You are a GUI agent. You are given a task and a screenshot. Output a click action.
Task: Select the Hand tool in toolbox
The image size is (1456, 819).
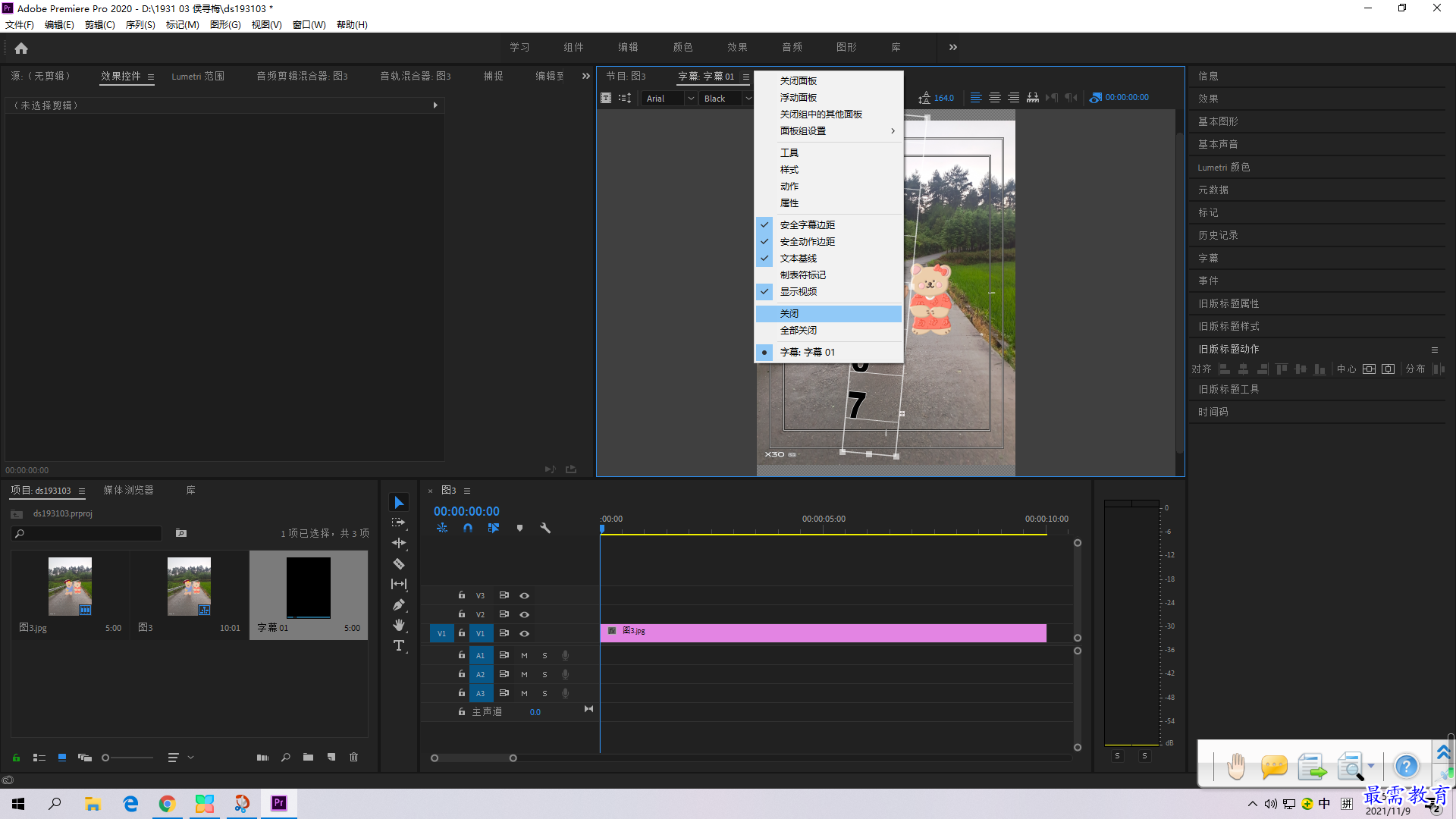click(x=399, y=625)
